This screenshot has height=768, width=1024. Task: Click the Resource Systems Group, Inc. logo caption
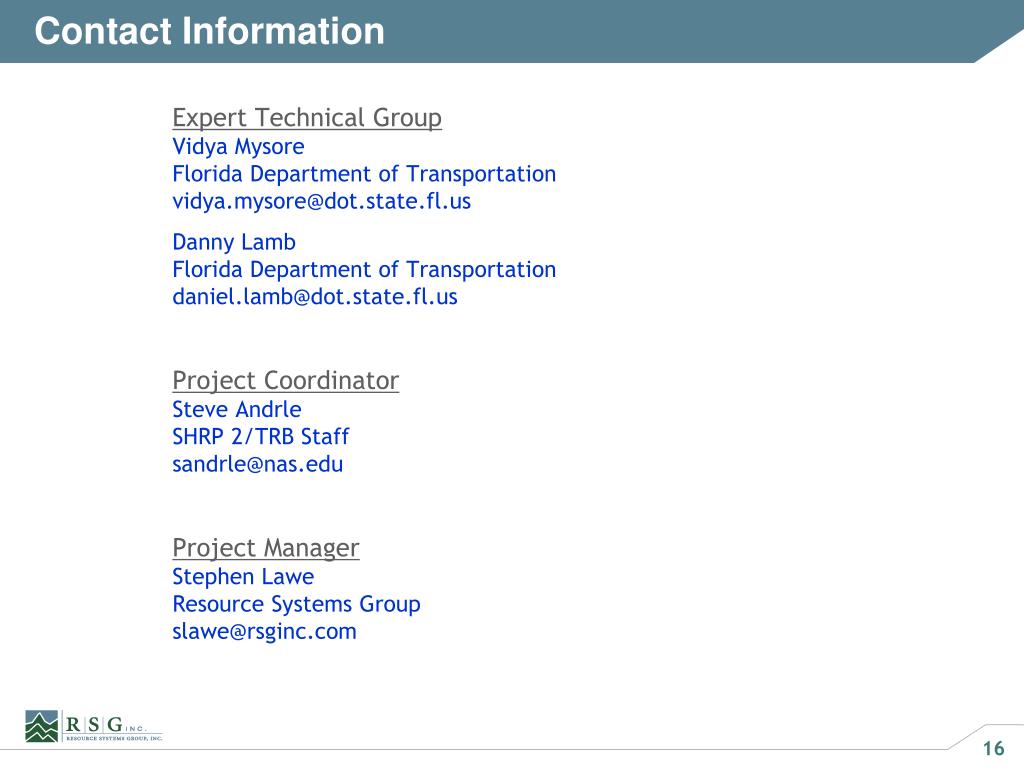114,739
